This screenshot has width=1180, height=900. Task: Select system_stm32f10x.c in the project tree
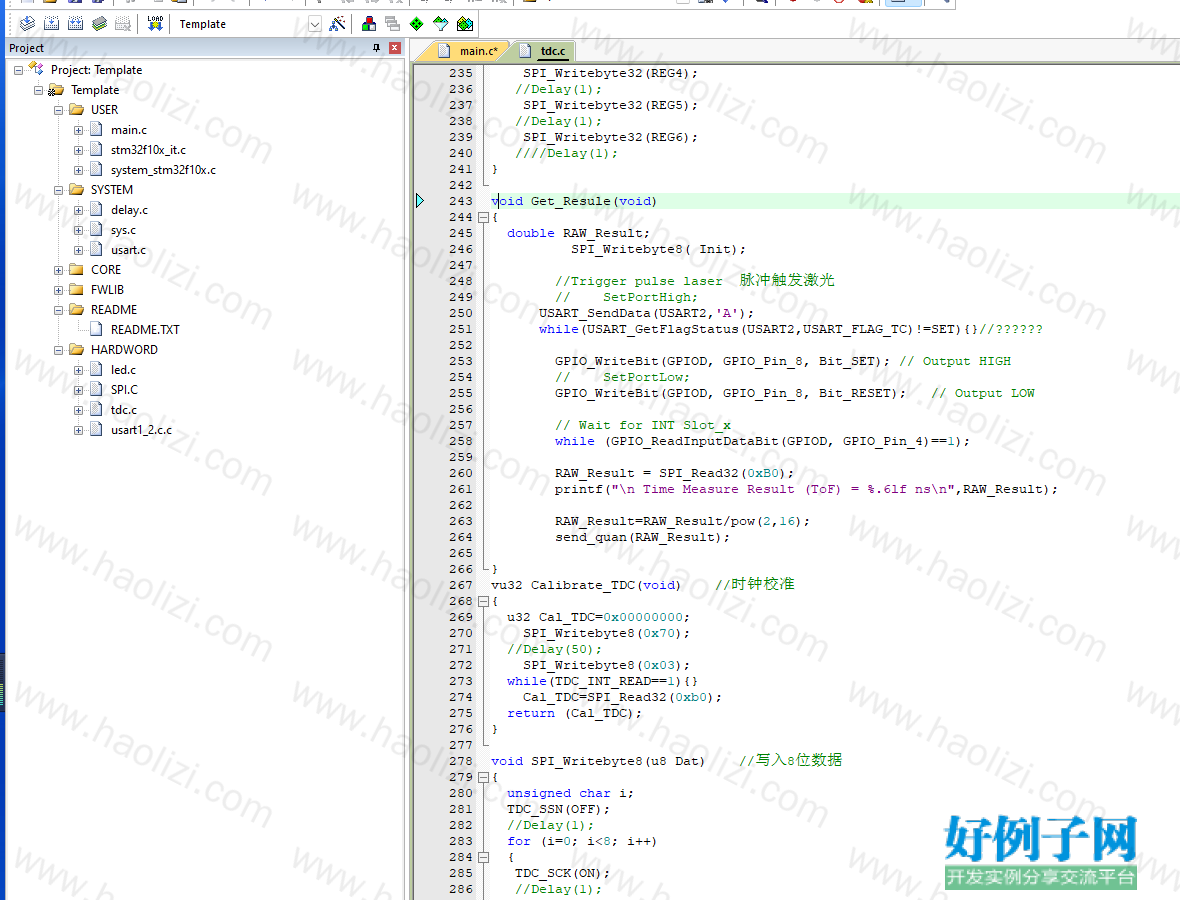[163, 170]
